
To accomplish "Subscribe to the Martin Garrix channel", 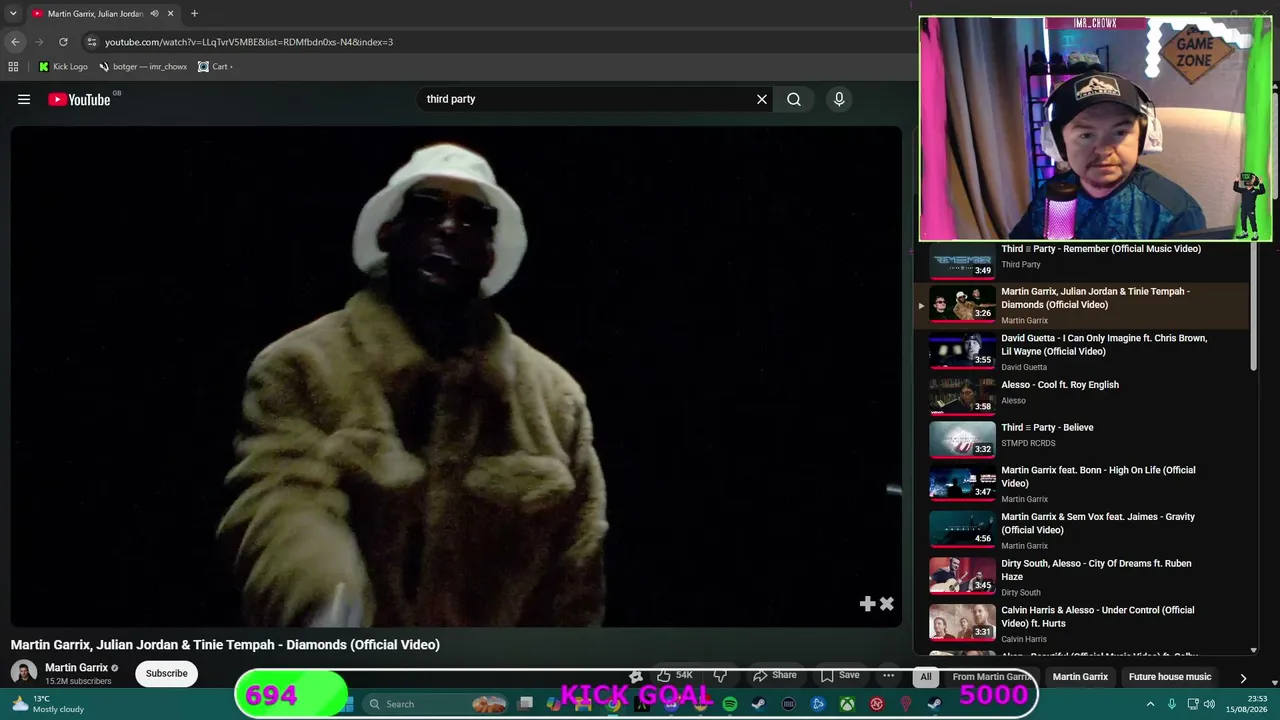I will click(166, 674).
